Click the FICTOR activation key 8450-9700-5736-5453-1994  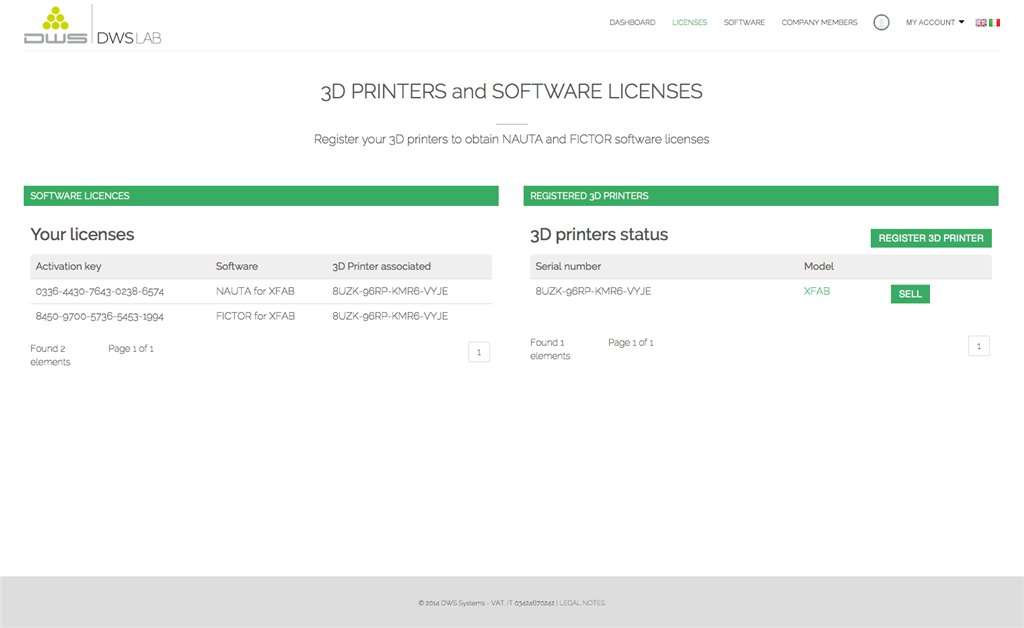pyautogui.click(x=99, y=316)
